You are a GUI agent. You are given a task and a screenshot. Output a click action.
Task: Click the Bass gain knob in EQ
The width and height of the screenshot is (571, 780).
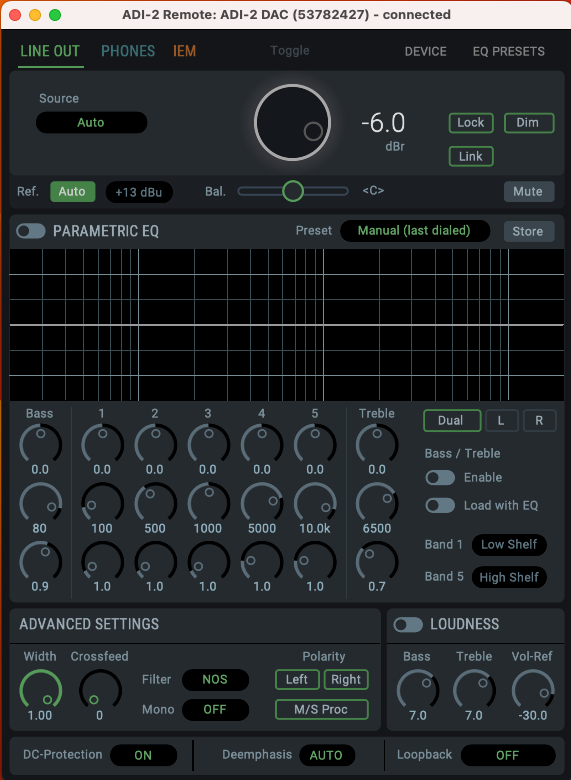pos(40,442)
